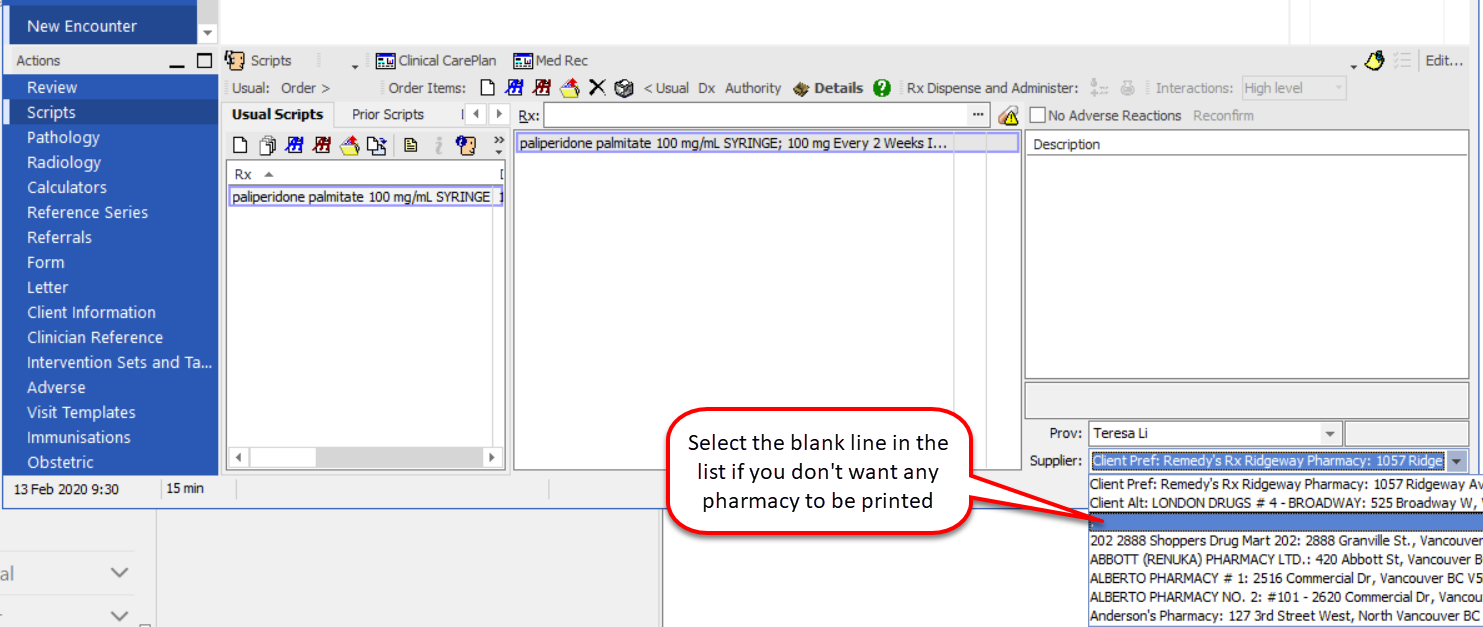Click the green help question mark icon
Screen dimensions: 1483x627
(881, 88)
